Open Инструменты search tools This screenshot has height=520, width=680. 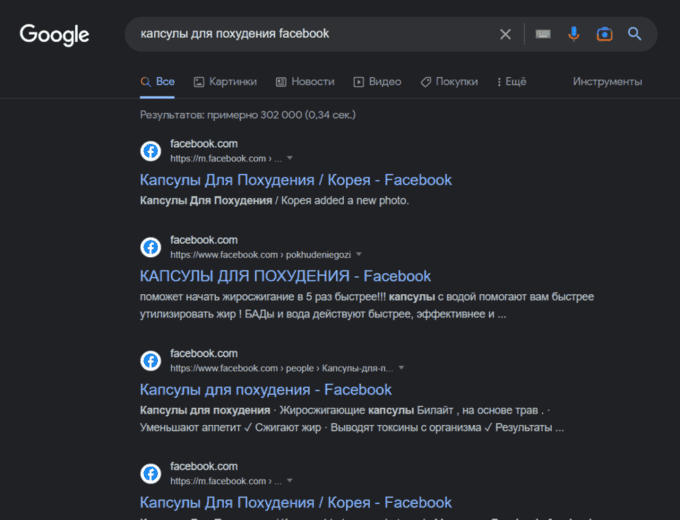607,82
